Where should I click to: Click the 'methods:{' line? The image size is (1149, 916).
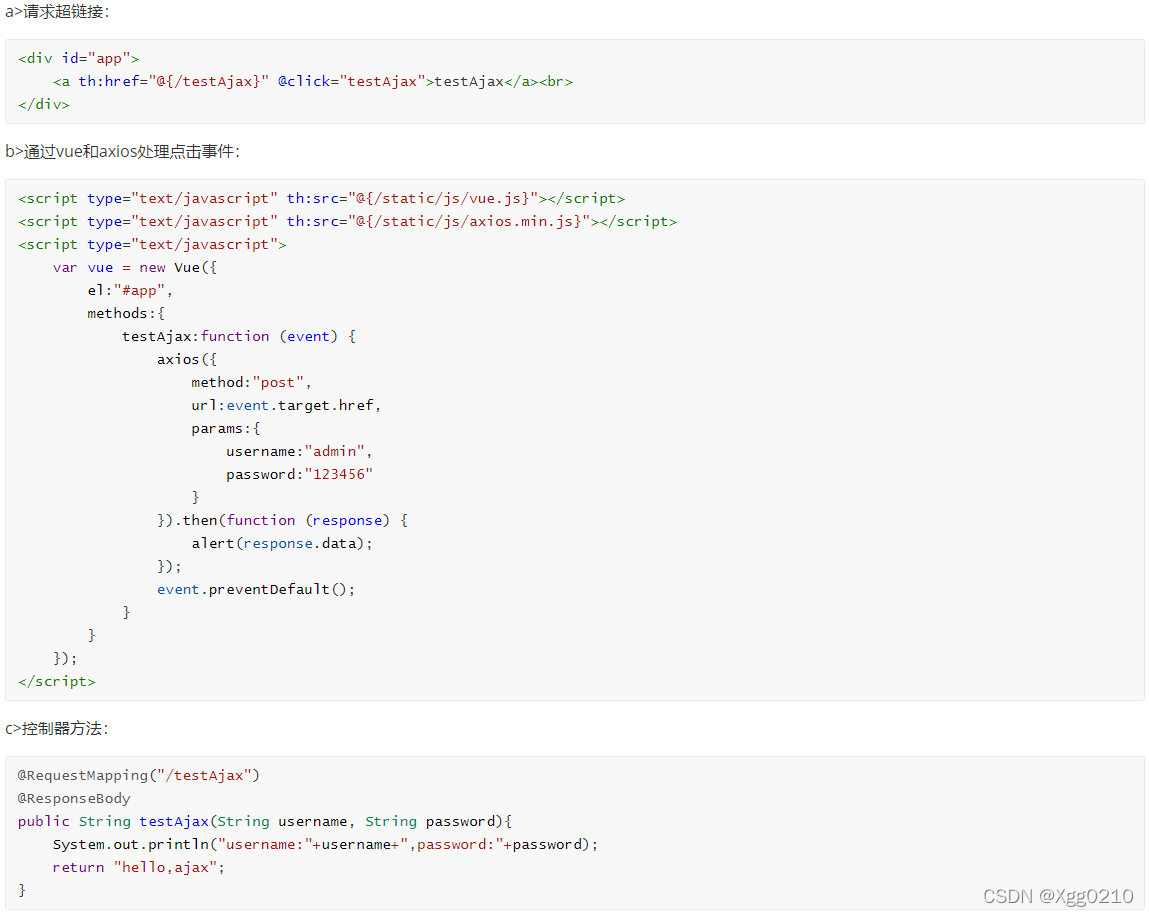pyautogui.click(x=126, y=313)
